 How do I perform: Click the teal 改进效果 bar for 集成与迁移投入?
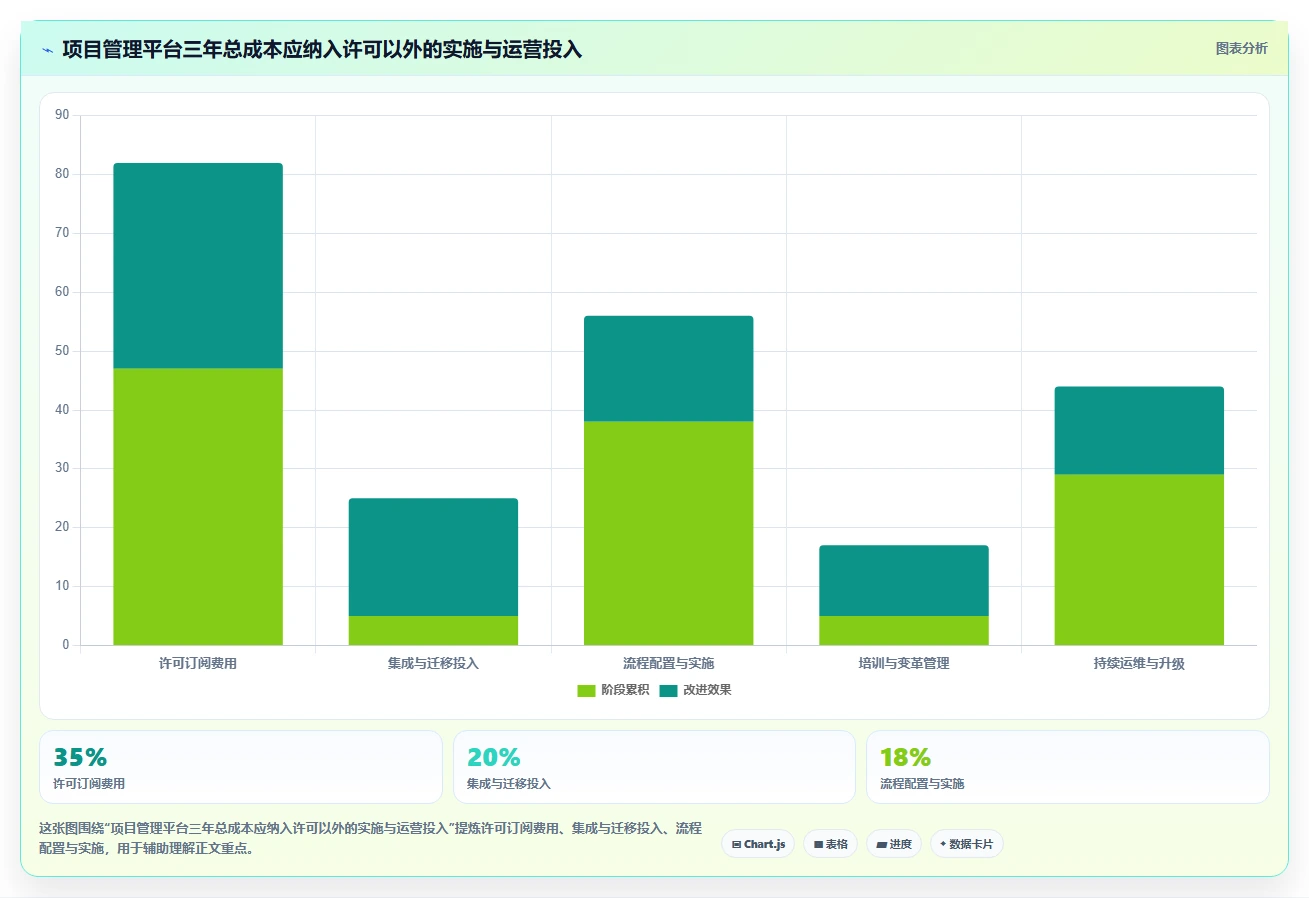pos(433,557)
